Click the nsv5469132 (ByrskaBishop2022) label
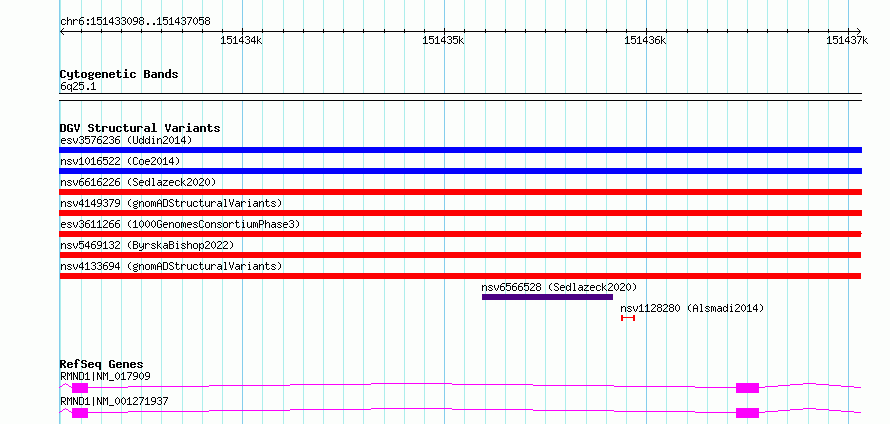The height and width of the screenshot is (424, 890). 147,245
